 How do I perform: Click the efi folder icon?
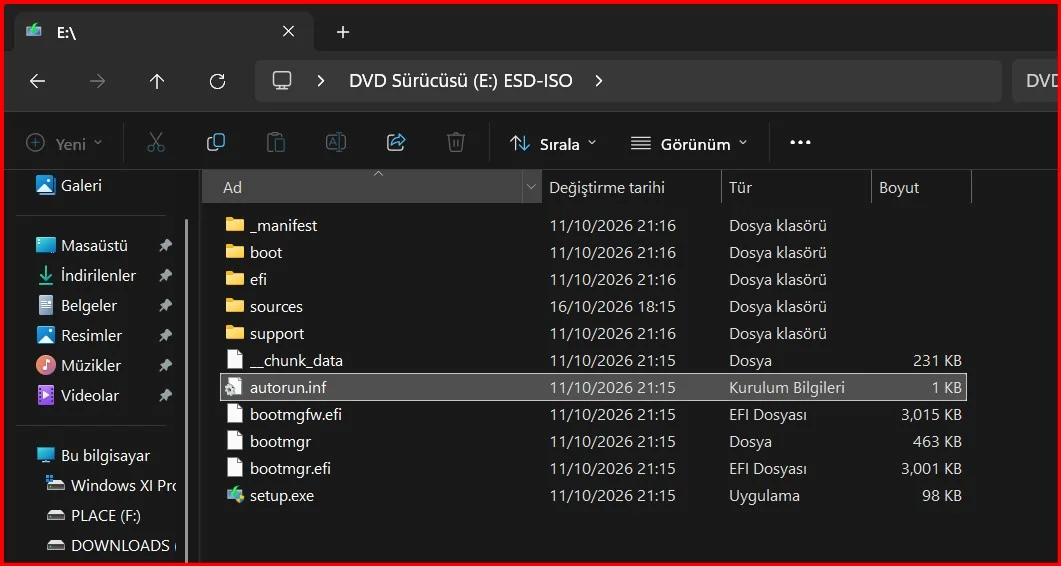235,279
